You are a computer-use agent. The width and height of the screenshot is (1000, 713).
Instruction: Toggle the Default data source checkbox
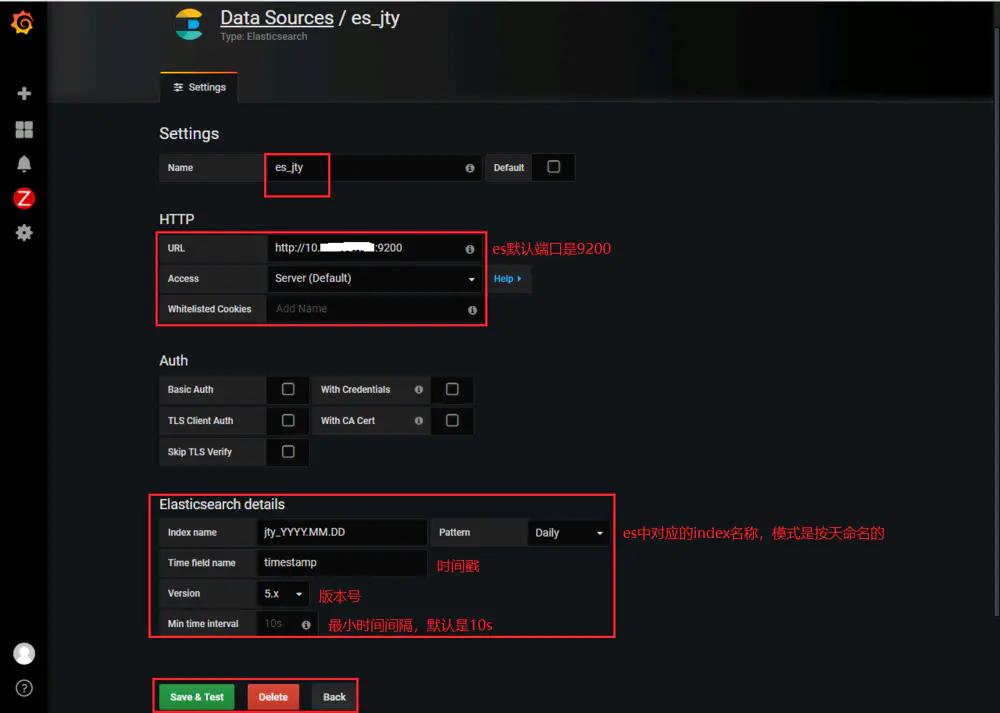[x=554, y=166]
